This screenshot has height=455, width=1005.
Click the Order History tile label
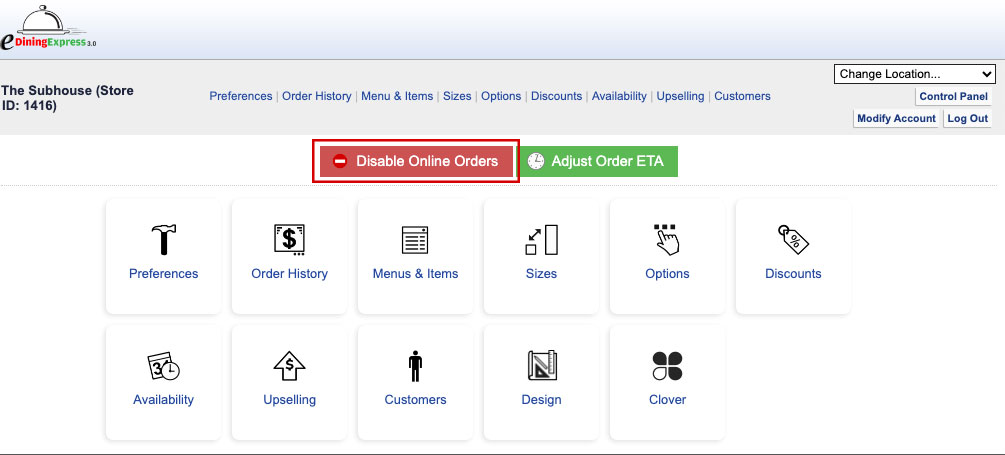point(289,274)
